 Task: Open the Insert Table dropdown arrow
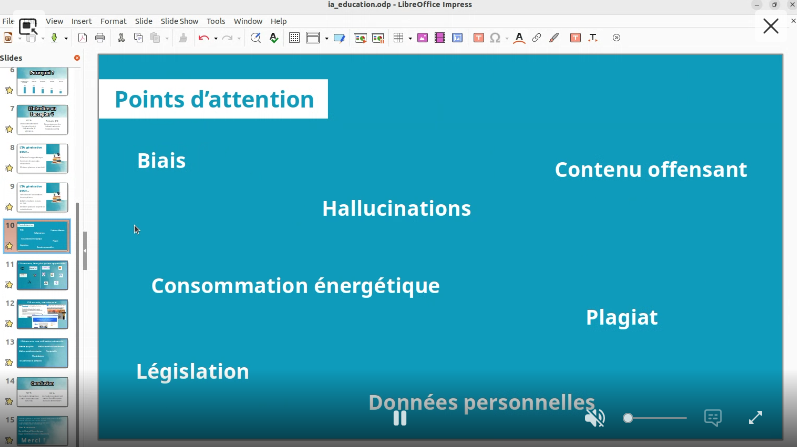[x=410, y=38]
